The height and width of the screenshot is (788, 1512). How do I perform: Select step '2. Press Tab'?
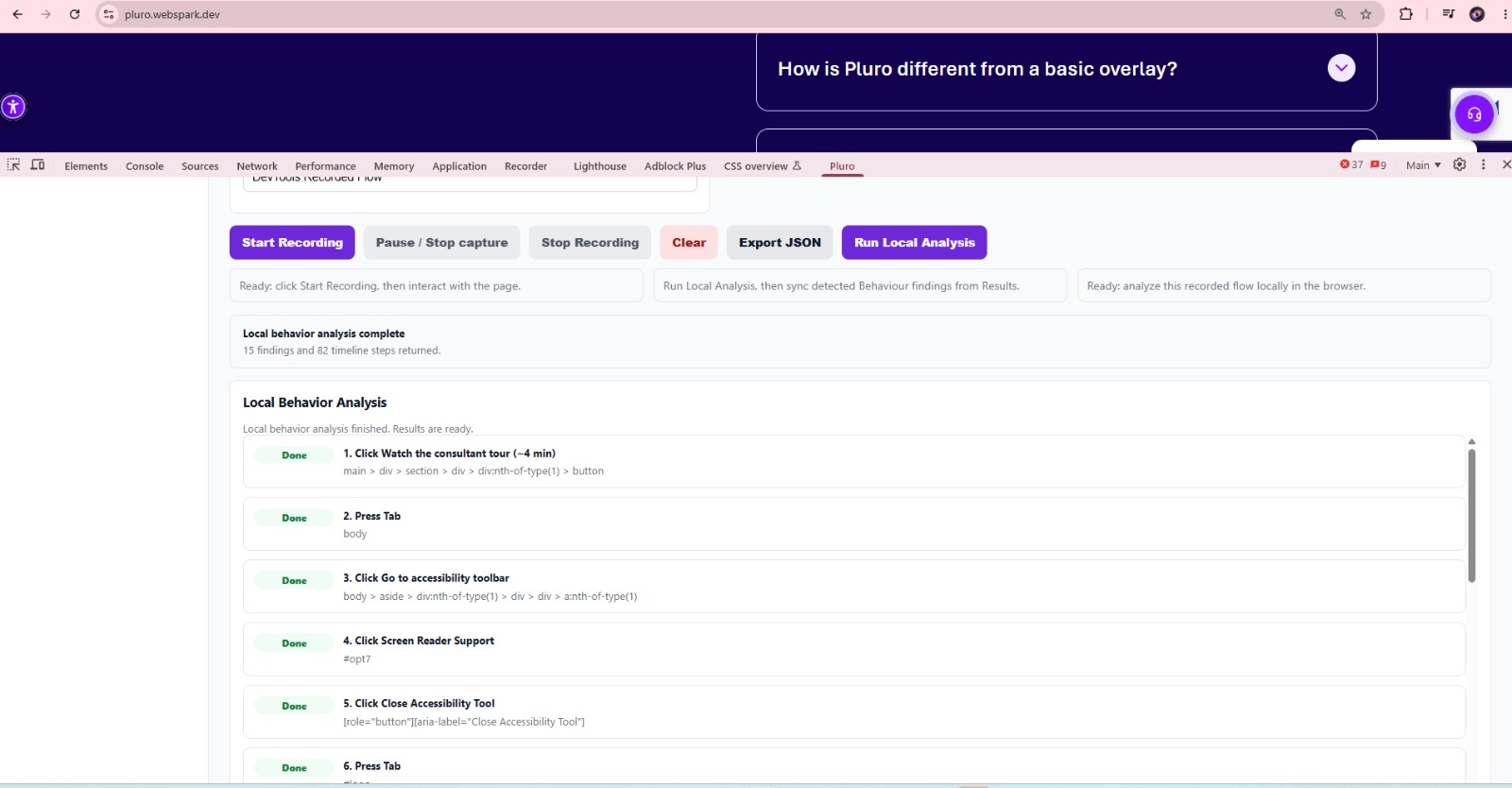point(853,523)
